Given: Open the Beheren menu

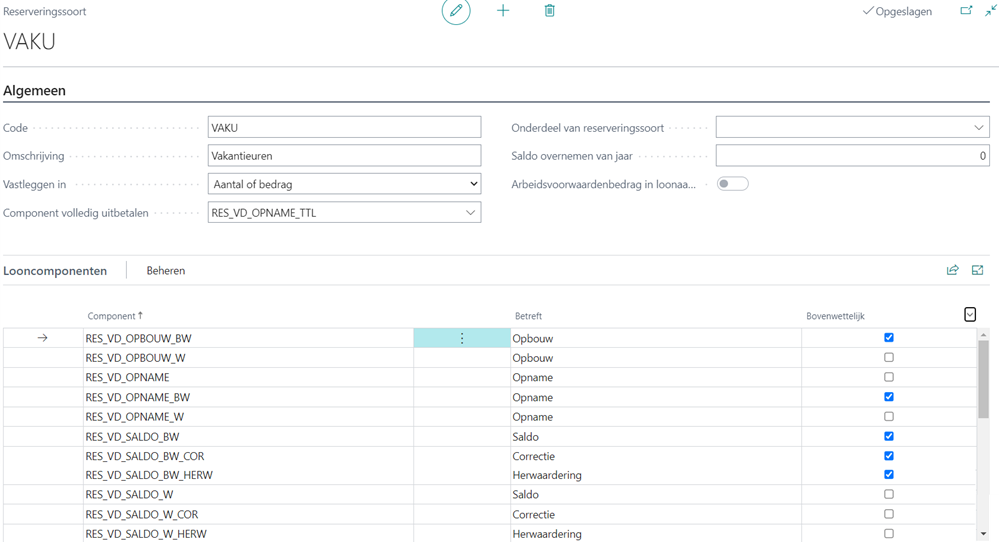Looking at the screenshot, I should (166, 271).
